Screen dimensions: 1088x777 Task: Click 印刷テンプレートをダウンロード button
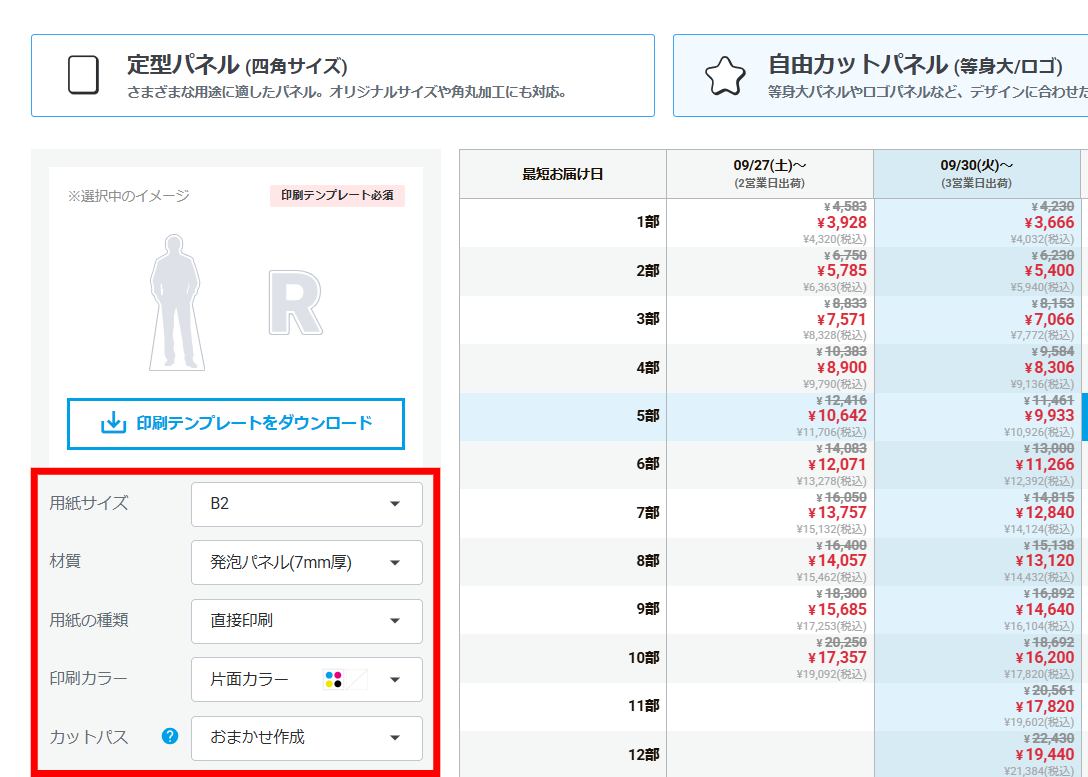click(x=236, y=424)
